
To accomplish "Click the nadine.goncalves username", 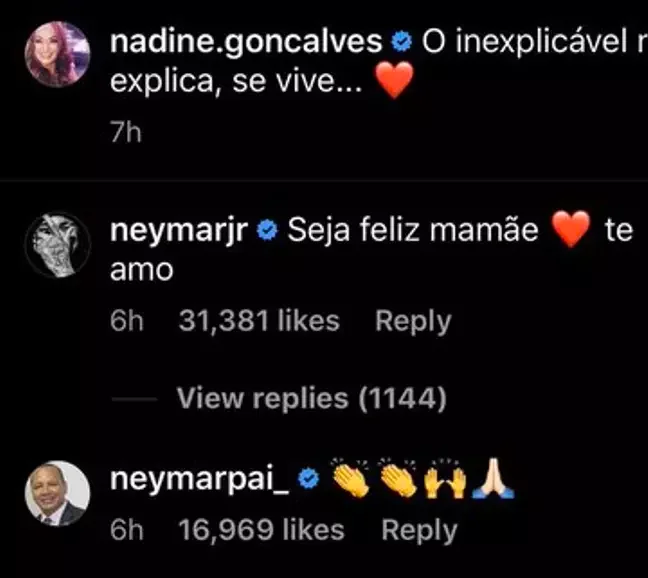I will (x=246, y=42).
